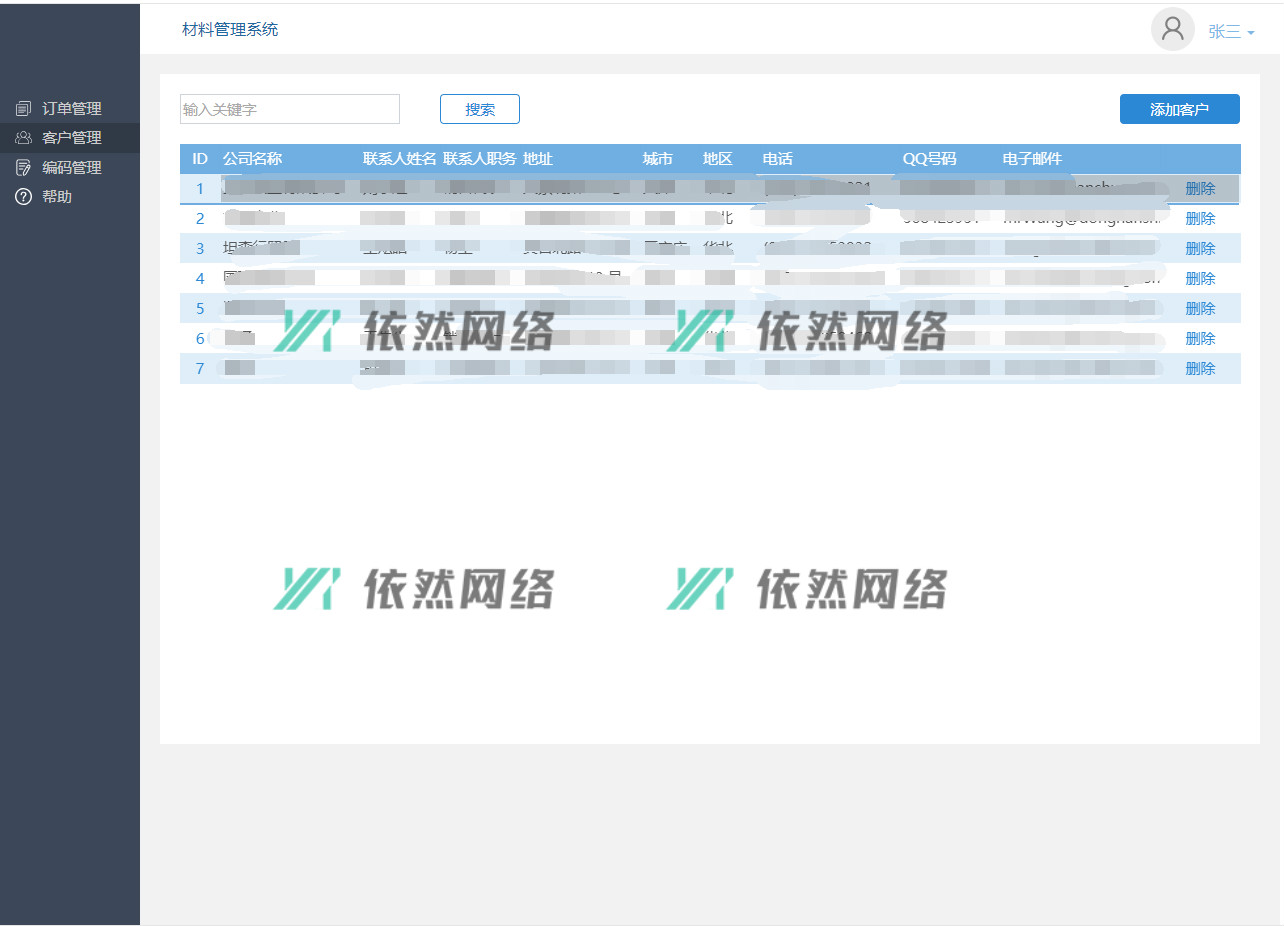Delete the customer with ID 3
This screenshot has width=1284, height=926.
pyautogui.click(x=1200, y=249)
